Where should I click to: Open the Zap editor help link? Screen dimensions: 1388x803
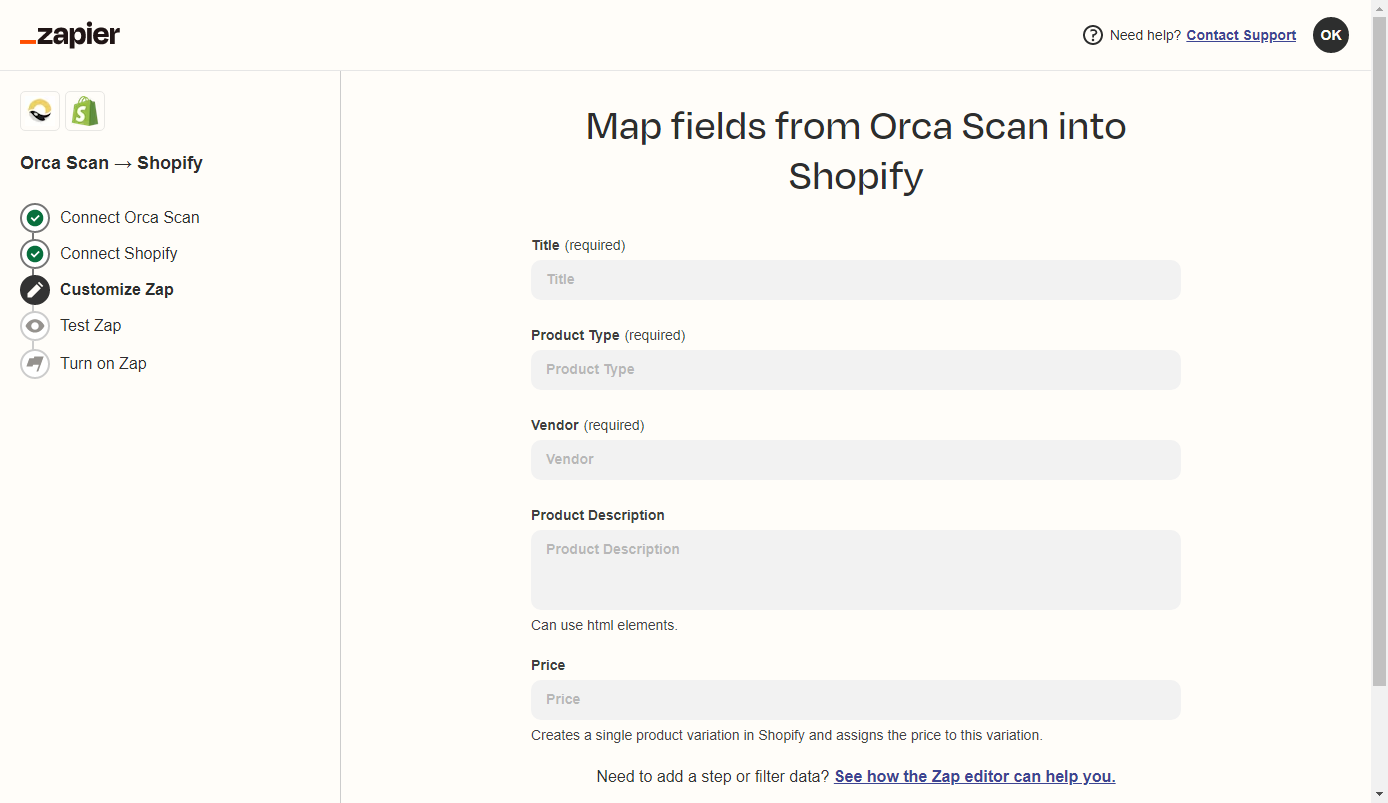point(975,777)
